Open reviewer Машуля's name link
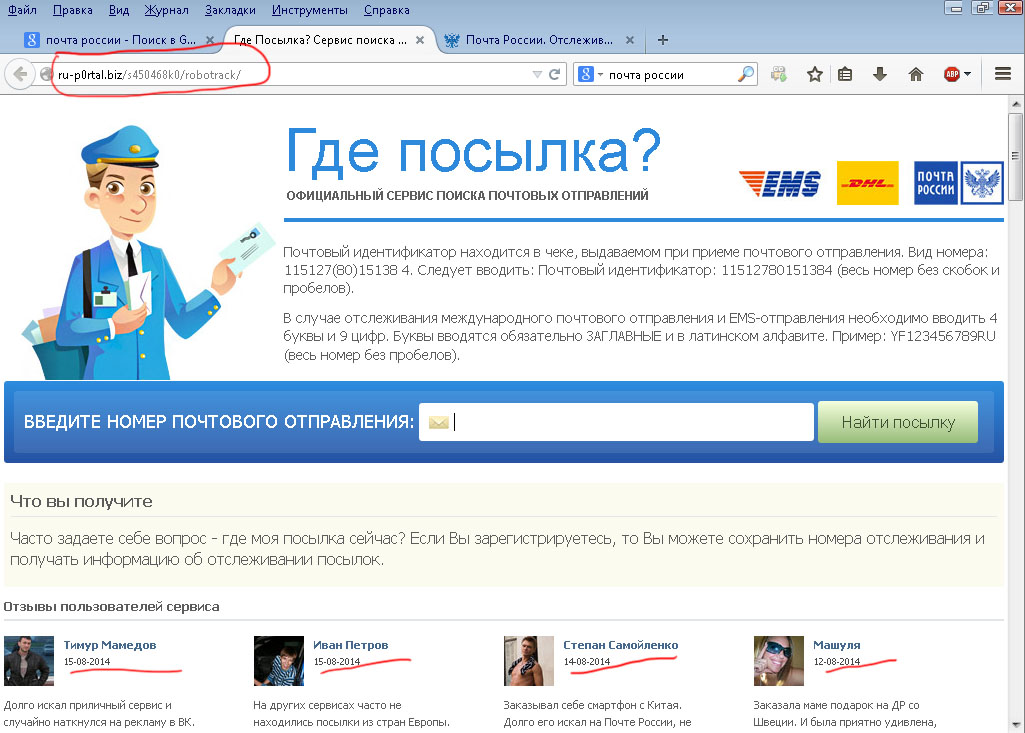Image resolution: width=1025 pixels, height=733 pixels. coord(837,645)
